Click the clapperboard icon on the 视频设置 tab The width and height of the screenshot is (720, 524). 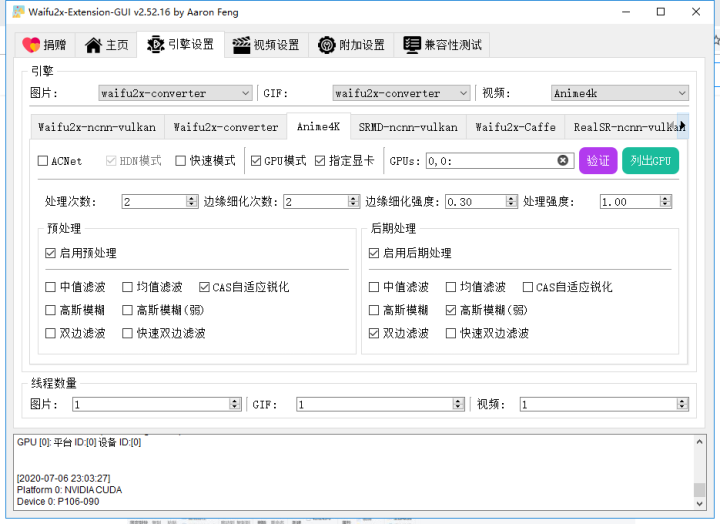pos(241,45)
